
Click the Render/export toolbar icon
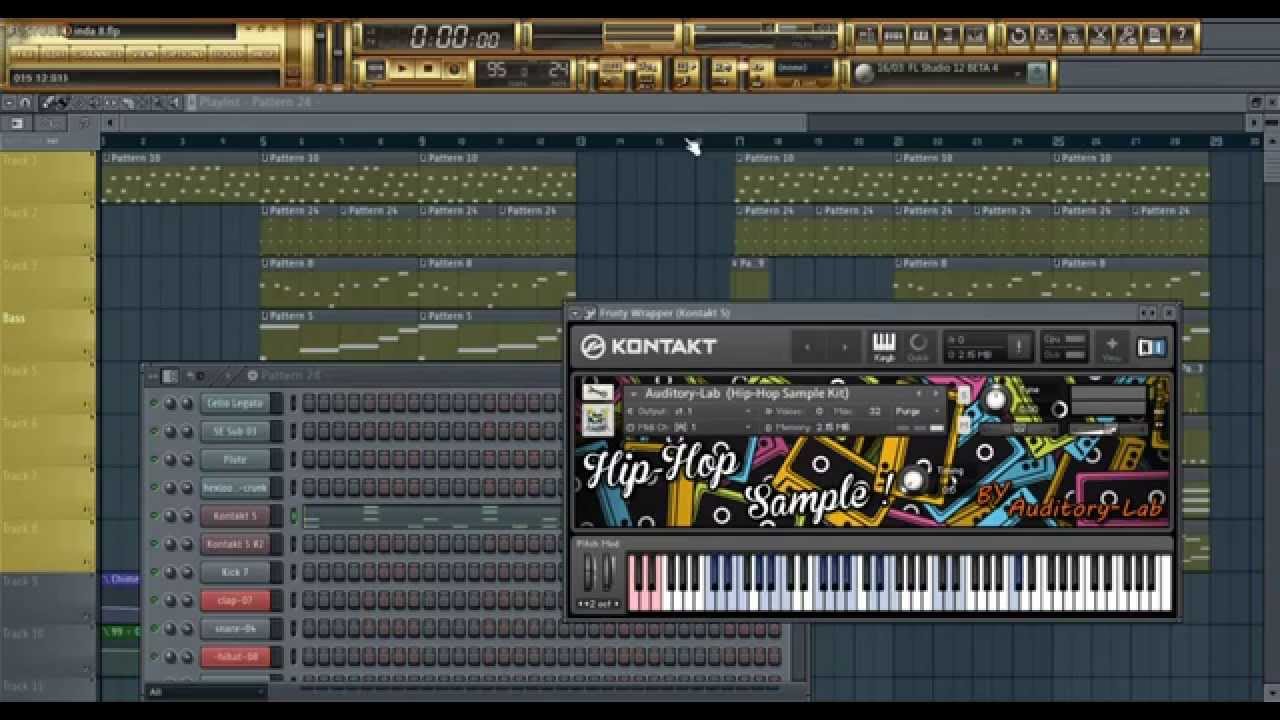(x=1072, y=37)
